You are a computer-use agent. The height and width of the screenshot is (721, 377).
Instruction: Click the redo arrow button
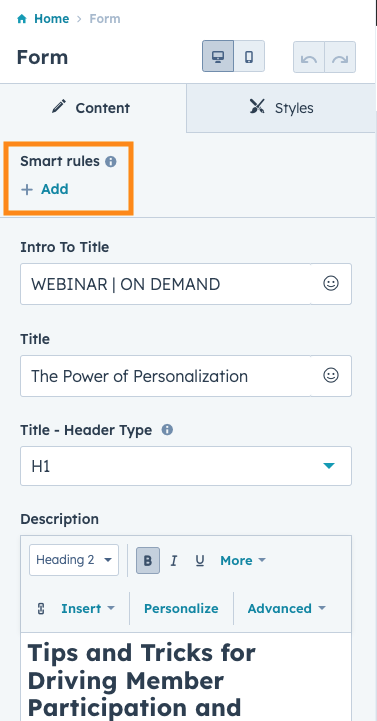[340, 57]
